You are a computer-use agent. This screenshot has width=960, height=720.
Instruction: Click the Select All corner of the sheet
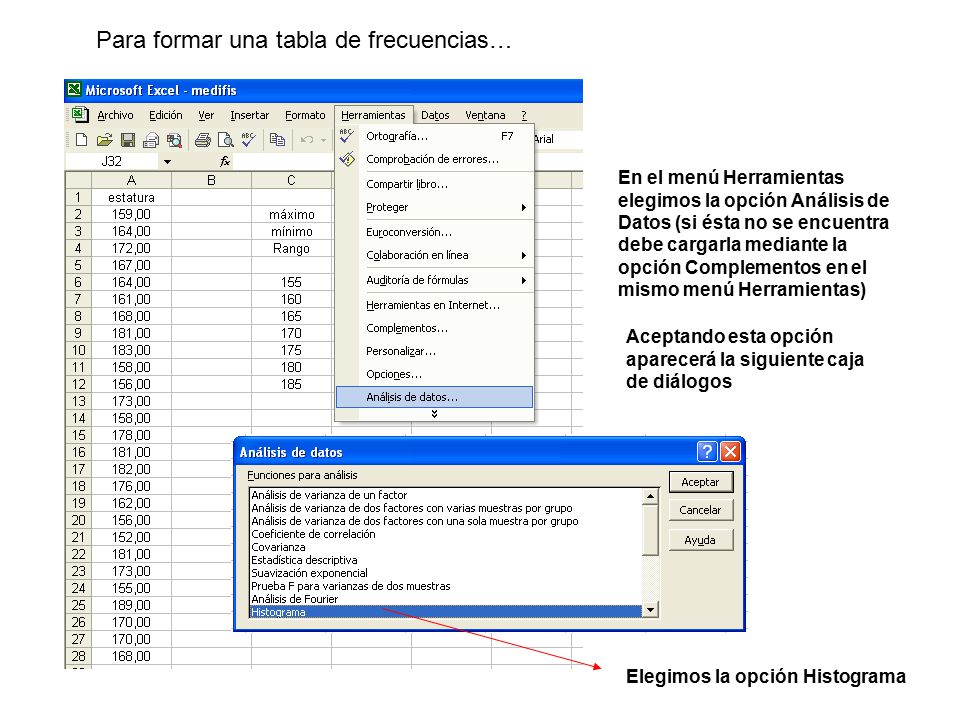78,181
